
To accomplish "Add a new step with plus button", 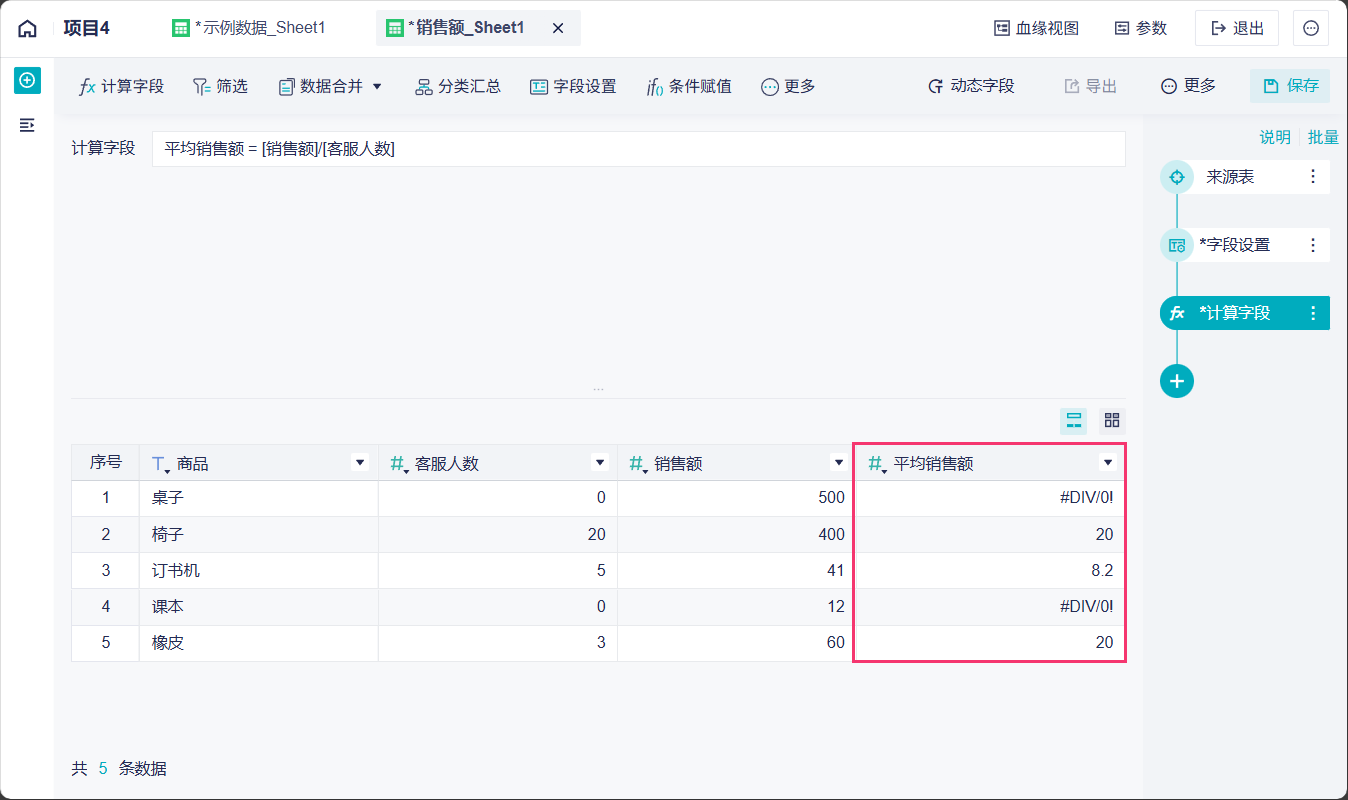I will point(1177,381).
